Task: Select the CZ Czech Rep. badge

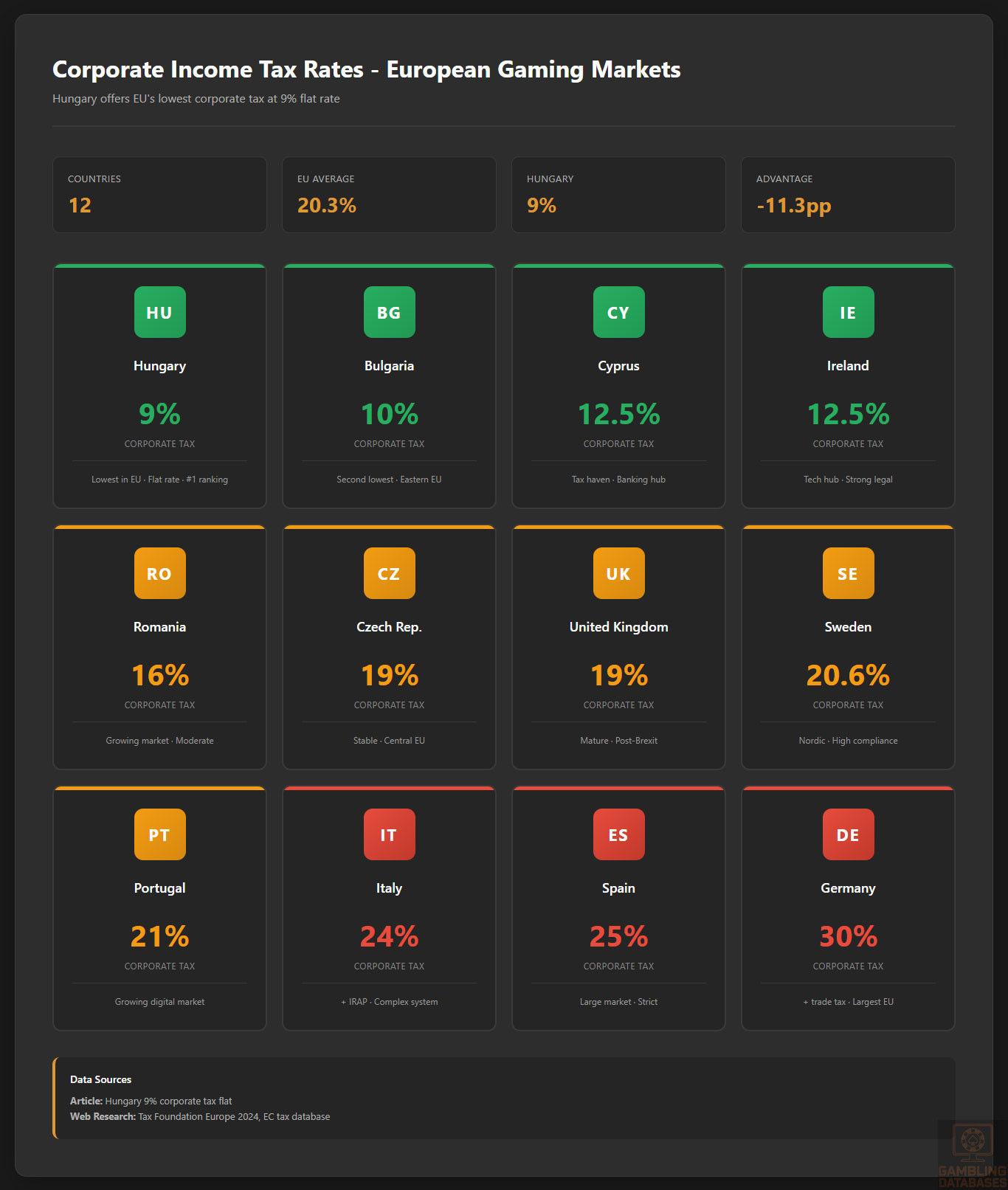Action: coord(389,573)
